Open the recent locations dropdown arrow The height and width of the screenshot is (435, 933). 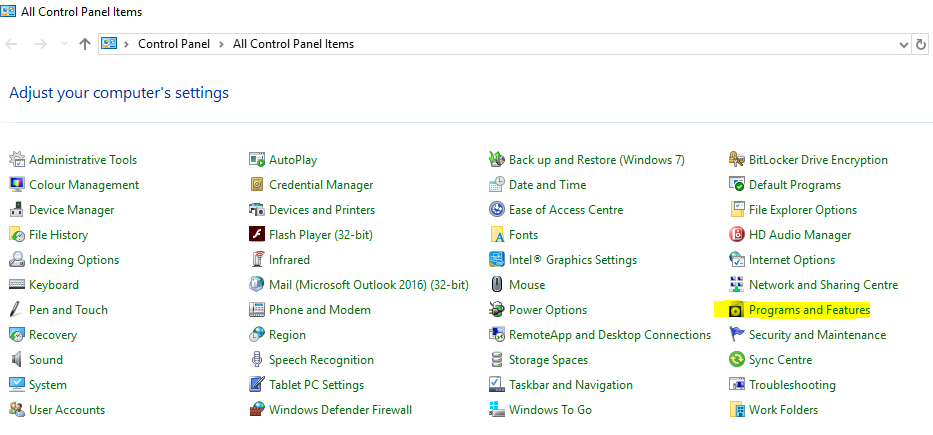[65, 44]
